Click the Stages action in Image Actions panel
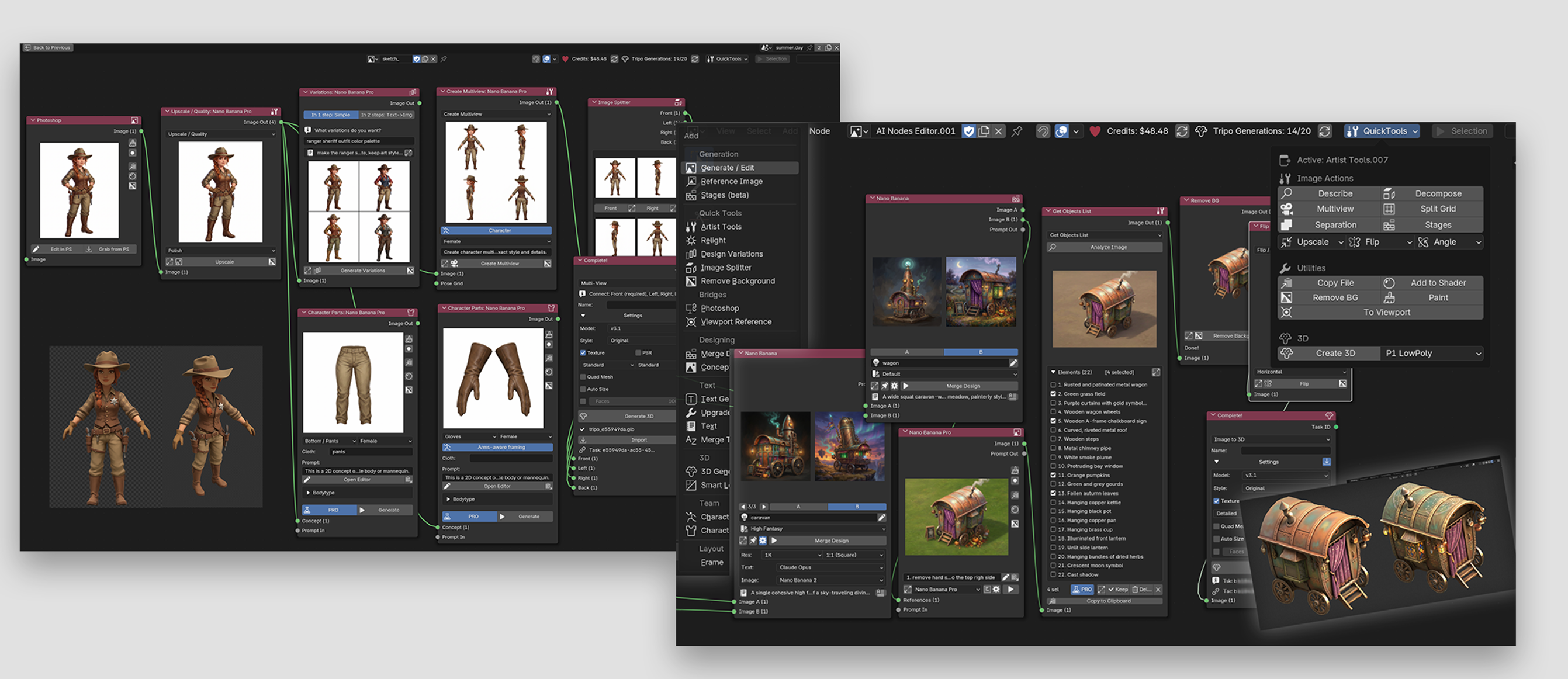The width and height of the screenshot is (1568, 679). (1432, 224)
